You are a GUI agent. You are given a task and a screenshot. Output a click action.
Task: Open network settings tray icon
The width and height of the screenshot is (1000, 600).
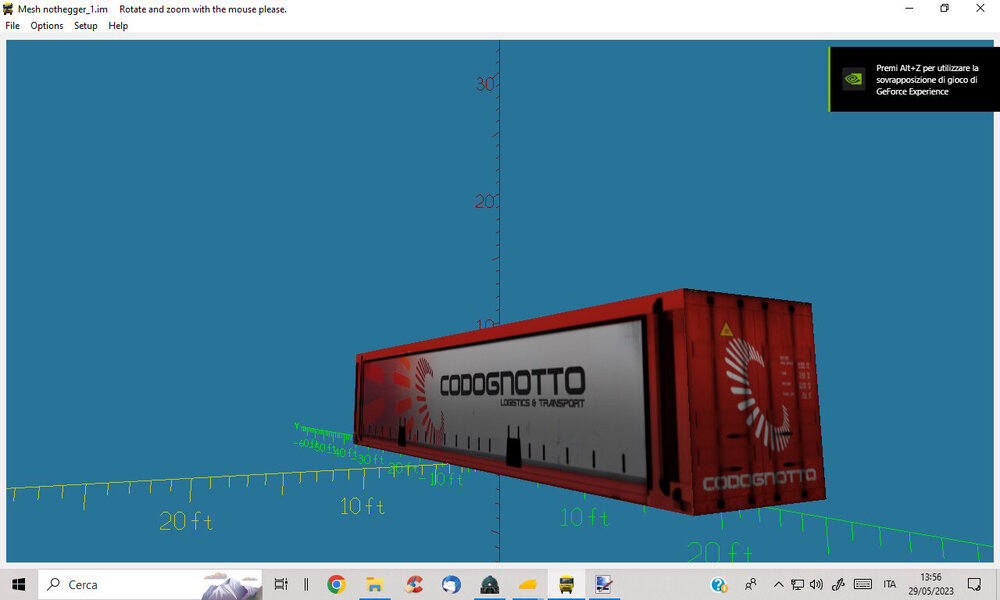(x=797, y=584)
